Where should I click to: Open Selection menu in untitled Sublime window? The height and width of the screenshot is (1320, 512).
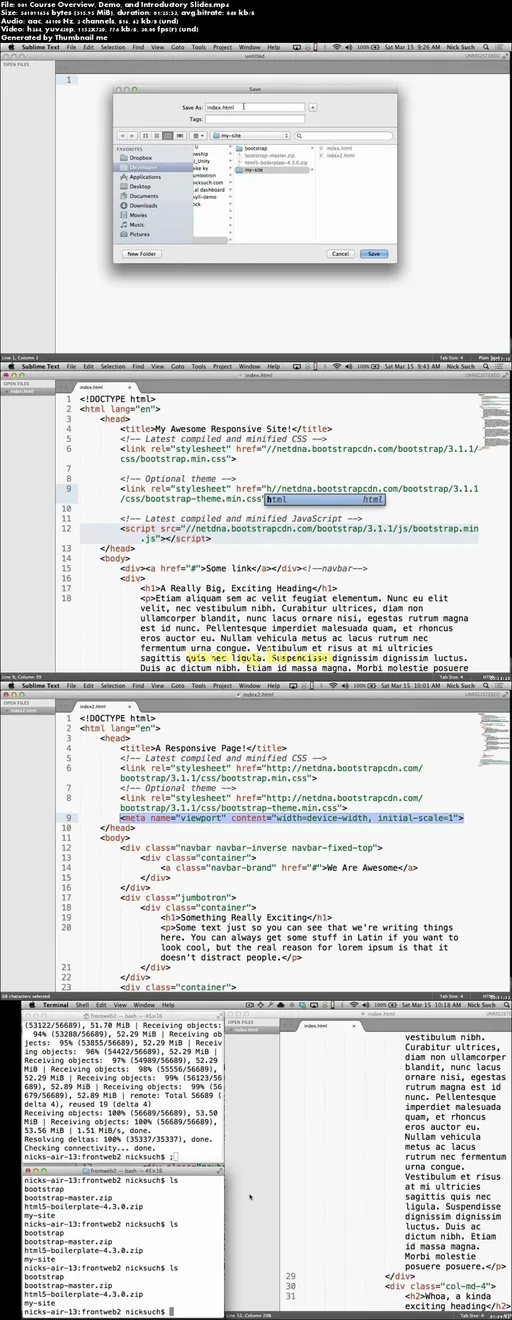(x=113, y=46)
